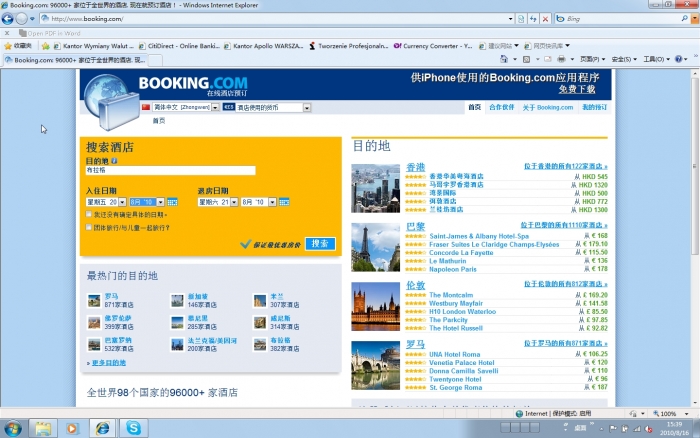
Task: Open Skype from the taskbar
Action: pyautogui.click(x=132, y=427)
